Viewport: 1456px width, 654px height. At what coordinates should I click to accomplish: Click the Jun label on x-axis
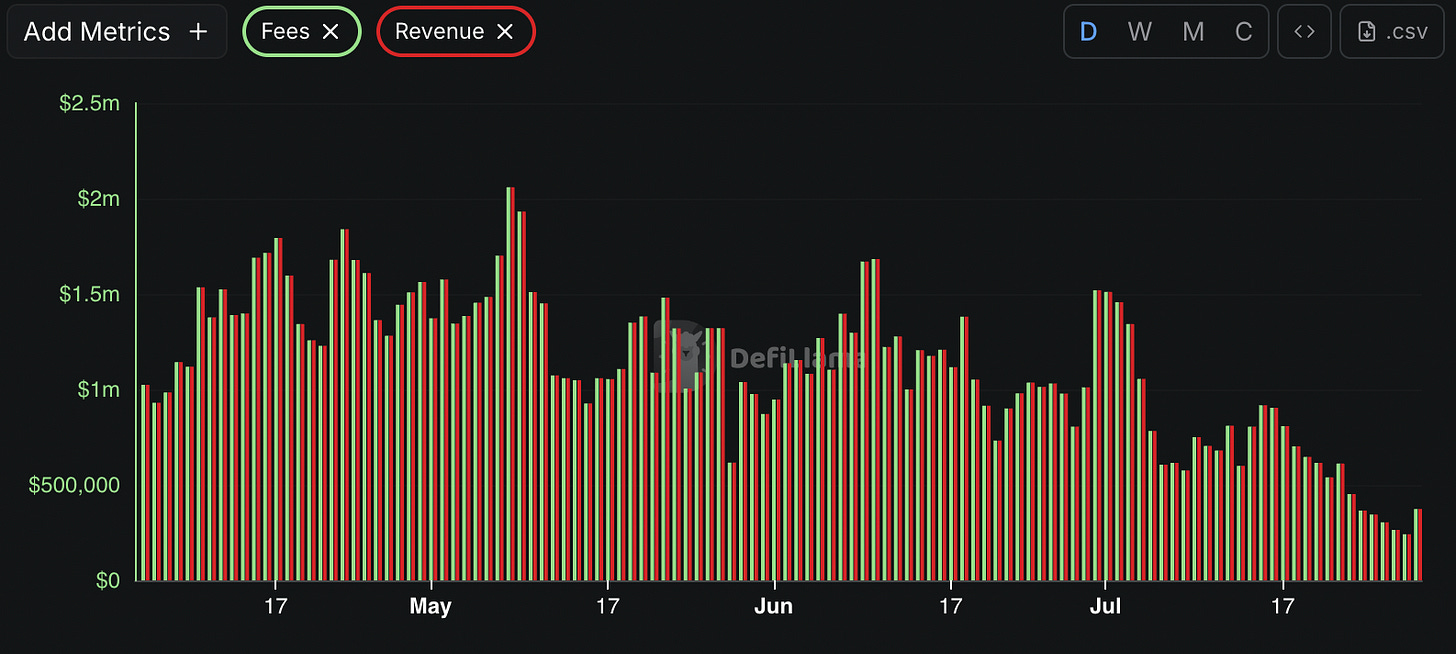pyautogui.click(x=775, y=607)
